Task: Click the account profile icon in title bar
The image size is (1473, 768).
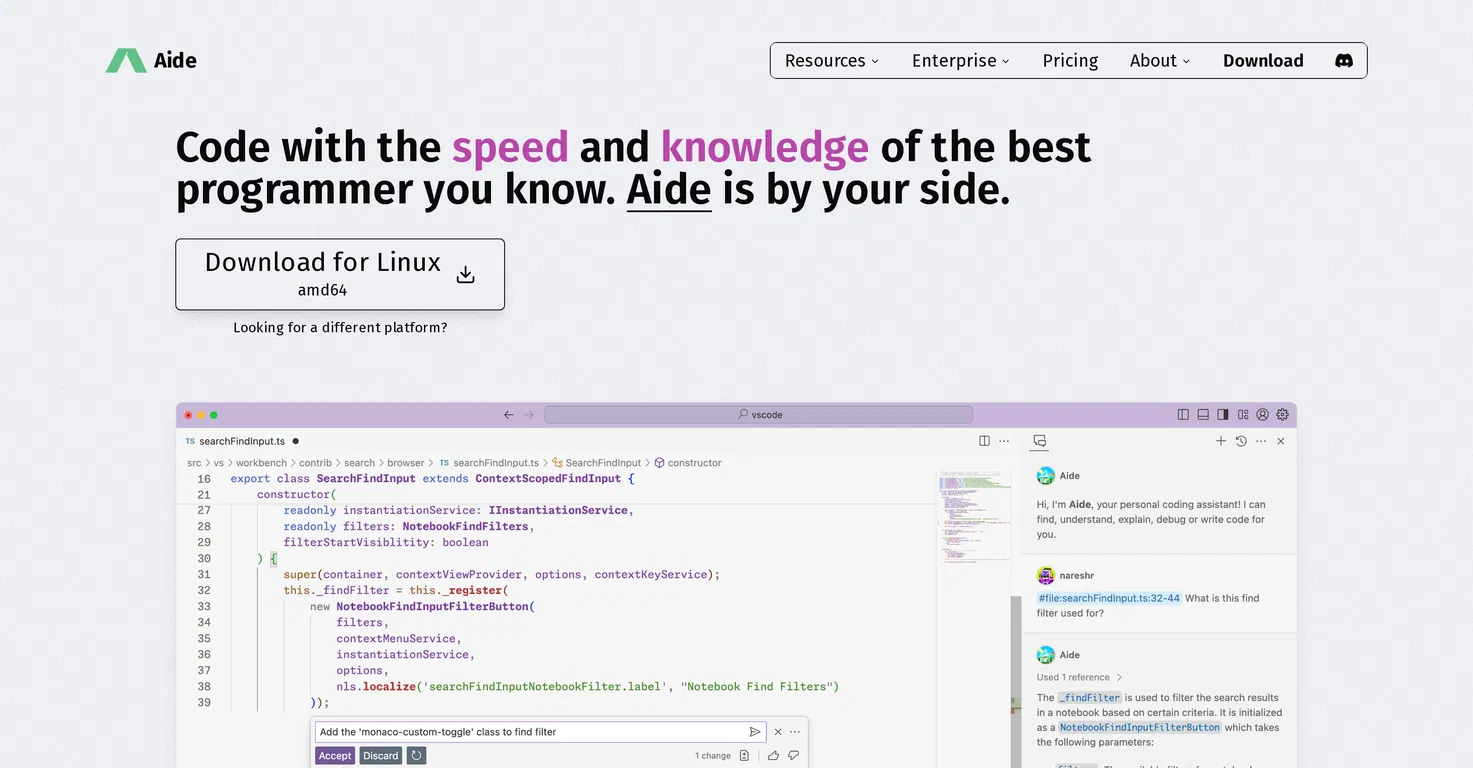Action: coord(1263,414)
